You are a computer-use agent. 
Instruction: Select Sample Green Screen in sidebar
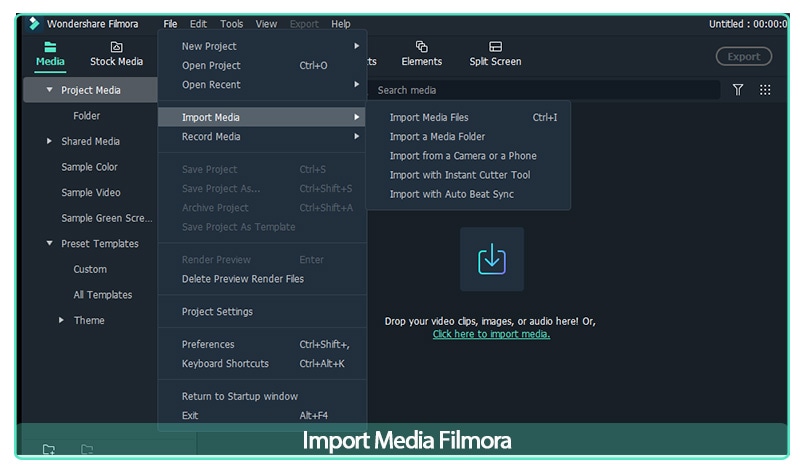(x=107, y=218)
